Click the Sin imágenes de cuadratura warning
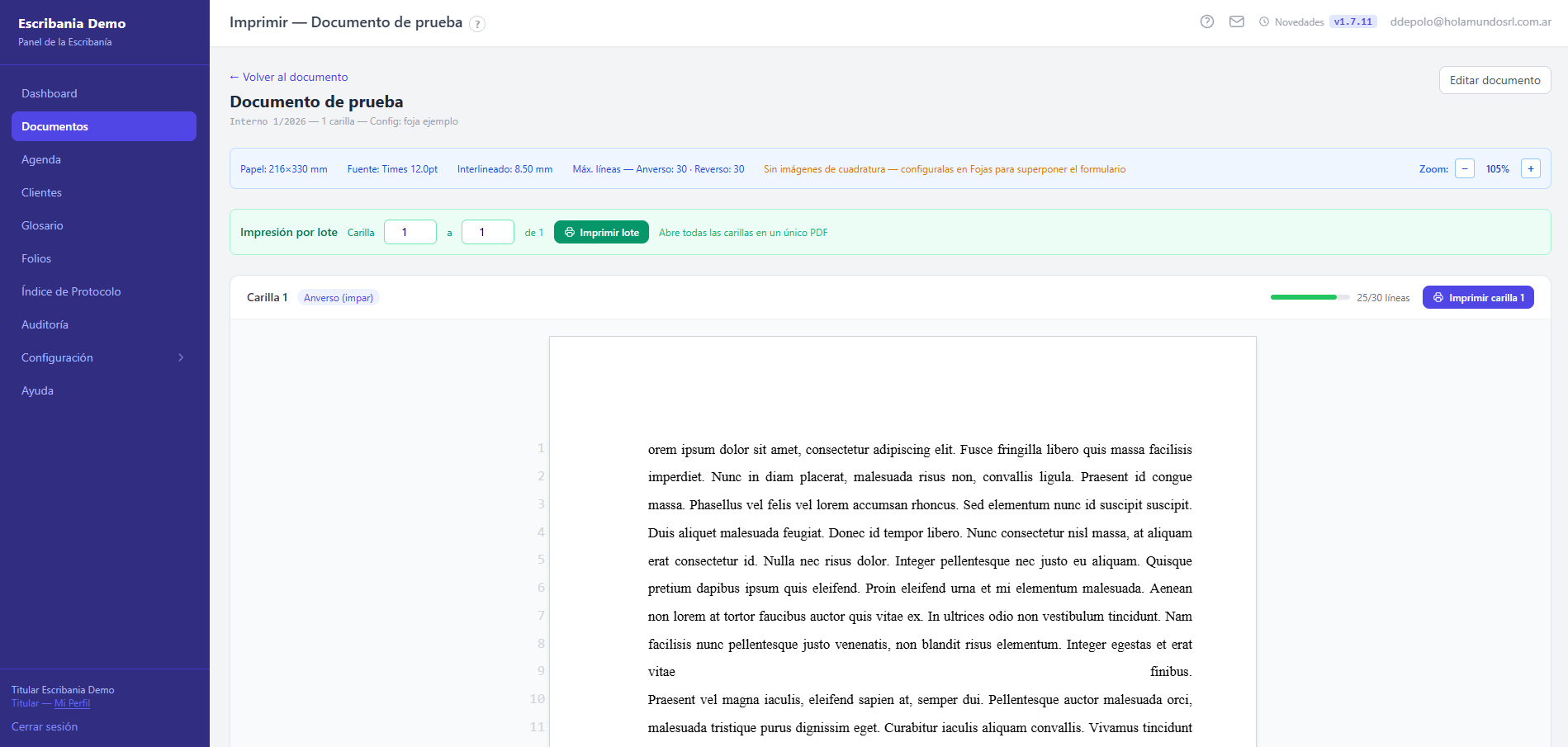Image resolution: width=1568 pixels, height=747 pixels. (x=945, y=169)
